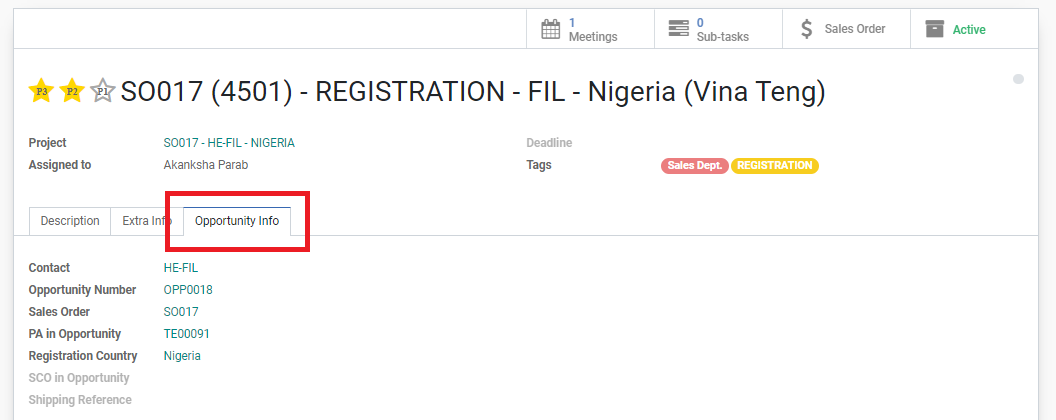Click the Akanksha Parab assignee field
The width and height of the screenshot is (1056, 420).
pyautogui.click(x=206, y=165)
